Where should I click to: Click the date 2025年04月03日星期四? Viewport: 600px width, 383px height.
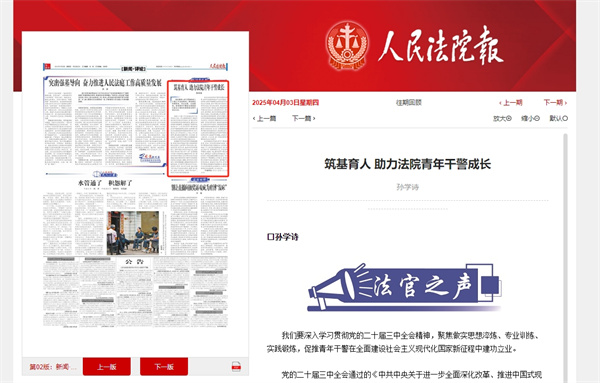(285, 103)
